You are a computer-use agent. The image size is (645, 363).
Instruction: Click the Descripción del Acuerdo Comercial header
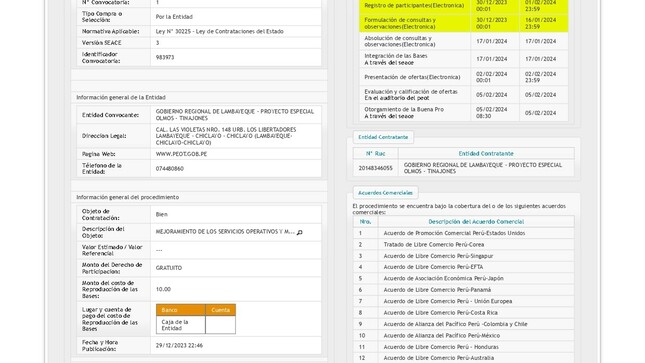coord(476,221)
